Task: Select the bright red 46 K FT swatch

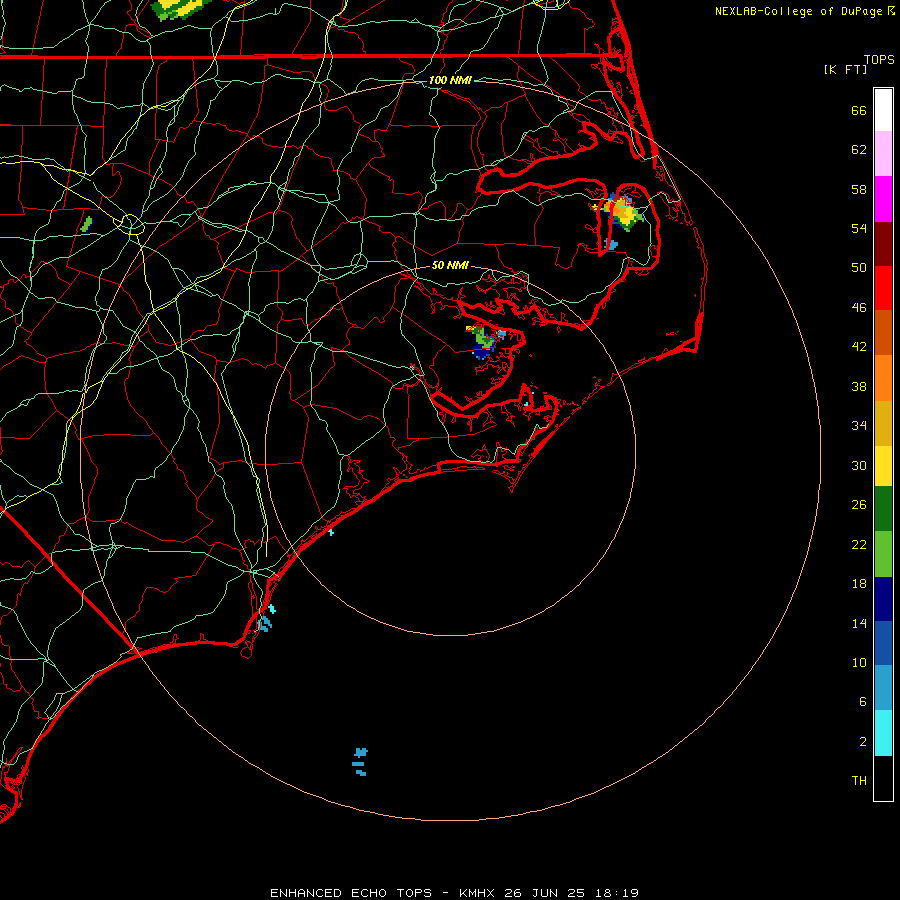Action: [x=883, y=288]
